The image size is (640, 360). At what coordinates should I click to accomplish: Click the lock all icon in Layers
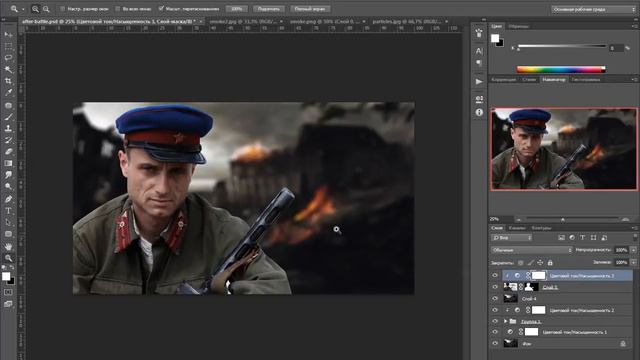click(550, 263)
